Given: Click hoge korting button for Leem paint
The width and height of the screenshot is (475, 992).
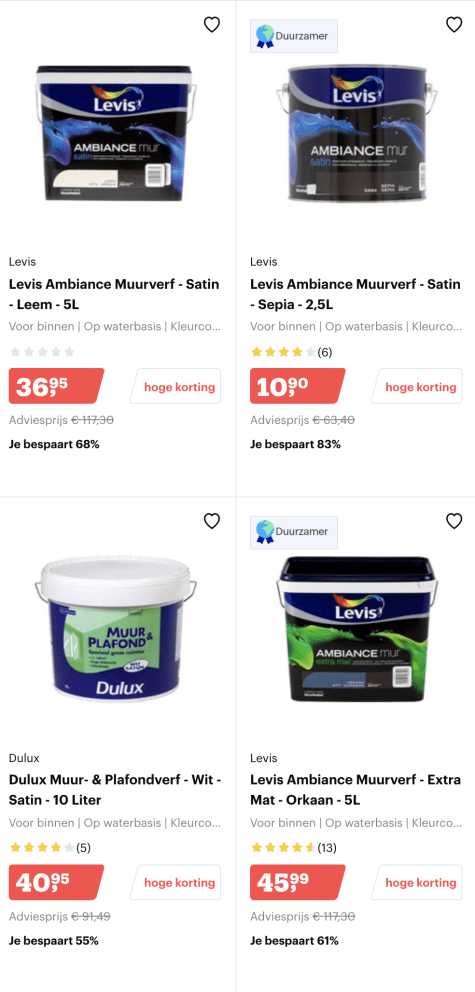Looking at the screenshot, I should tap(176, 386).
